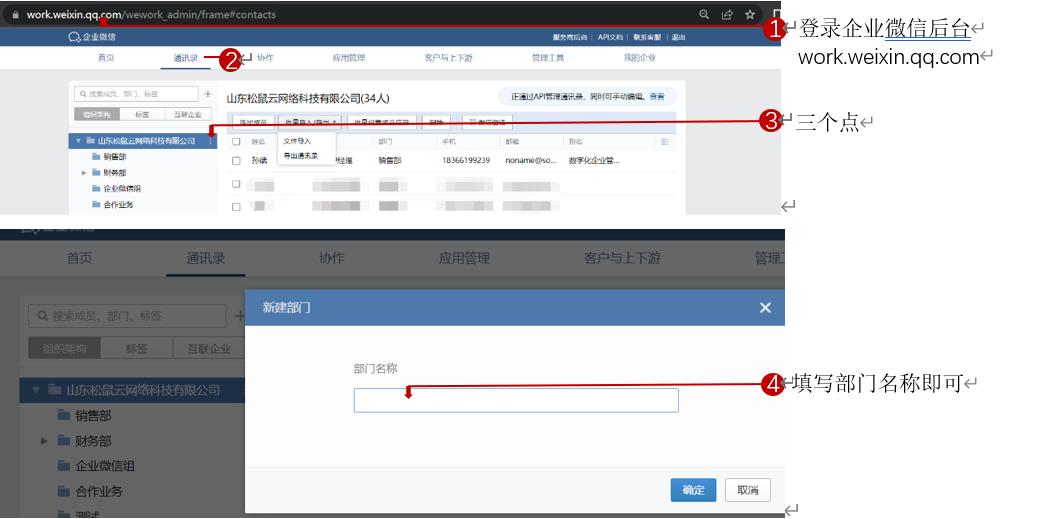The height and width of the screenshot is (519, 1042).
Task: Click the 部门 column header
Action: click(385, 142)
